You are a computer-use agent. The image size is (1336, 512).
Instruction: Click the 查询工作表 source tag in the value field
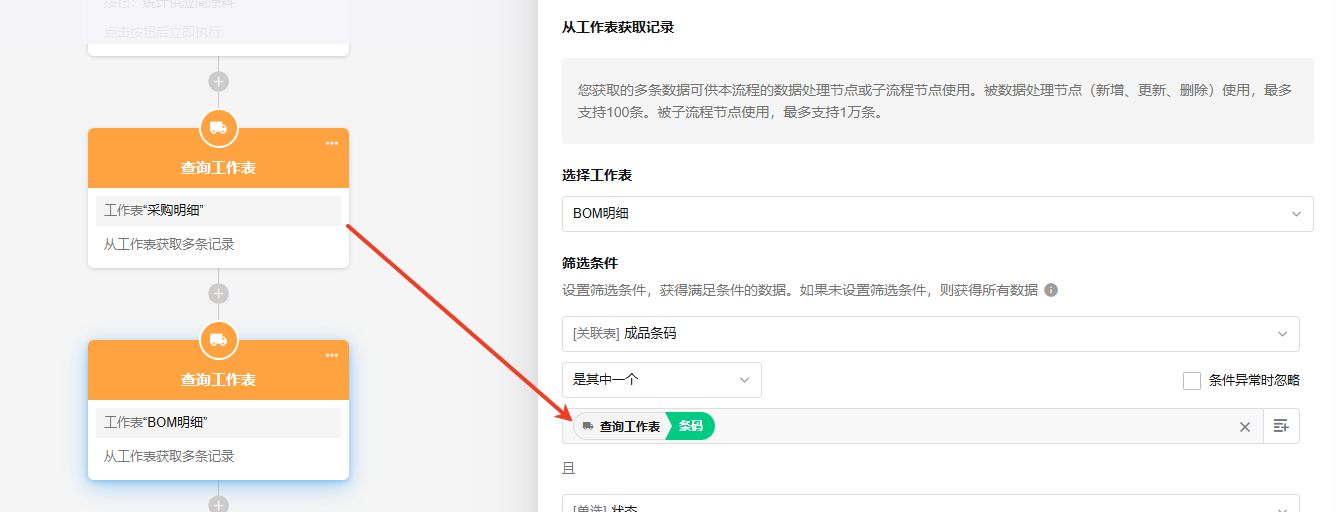tap(620, 426)
